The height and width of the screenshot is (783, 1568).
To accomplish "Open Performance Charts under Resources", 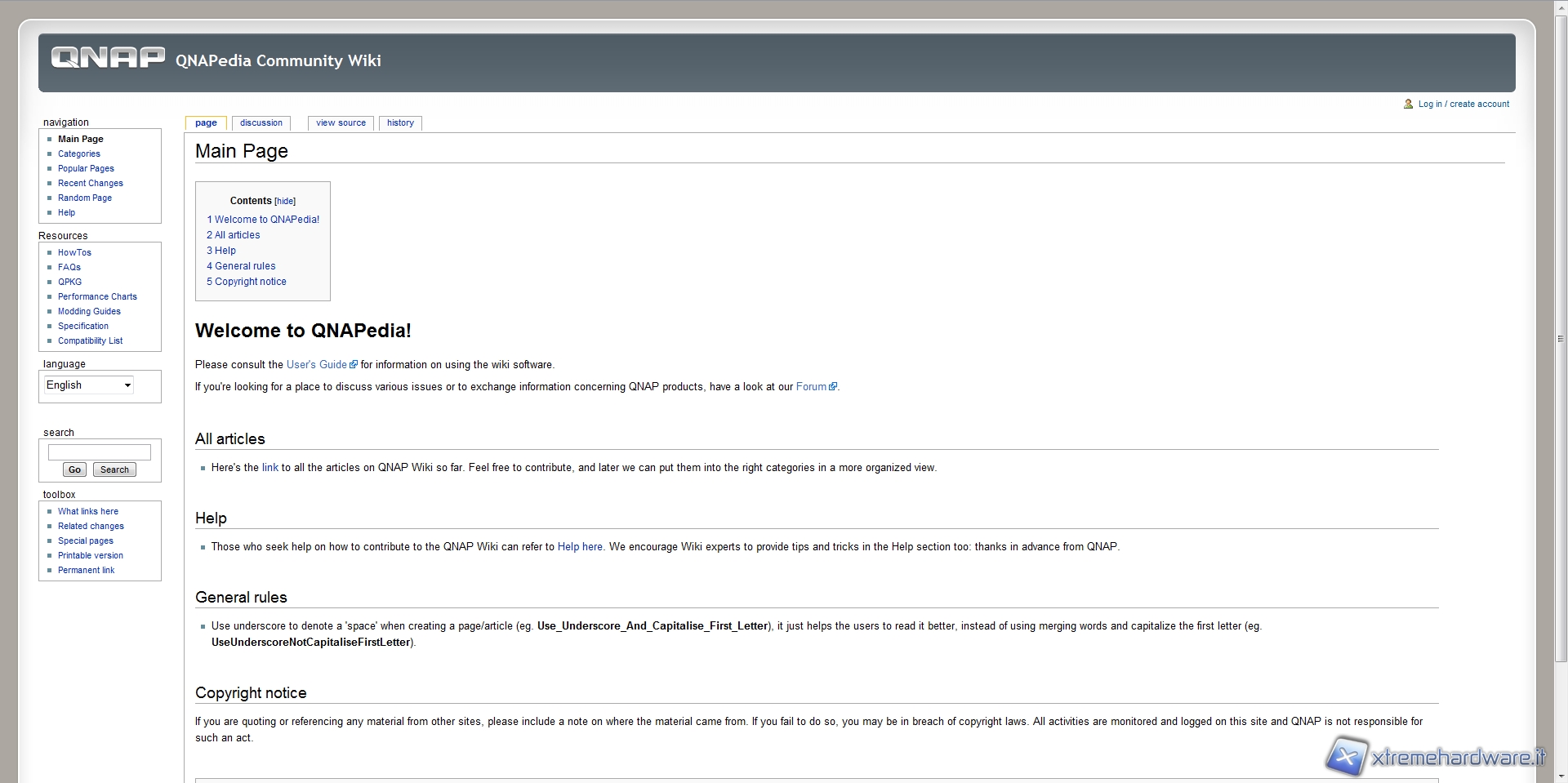I will pyautogui.click(x=97, y=297).
